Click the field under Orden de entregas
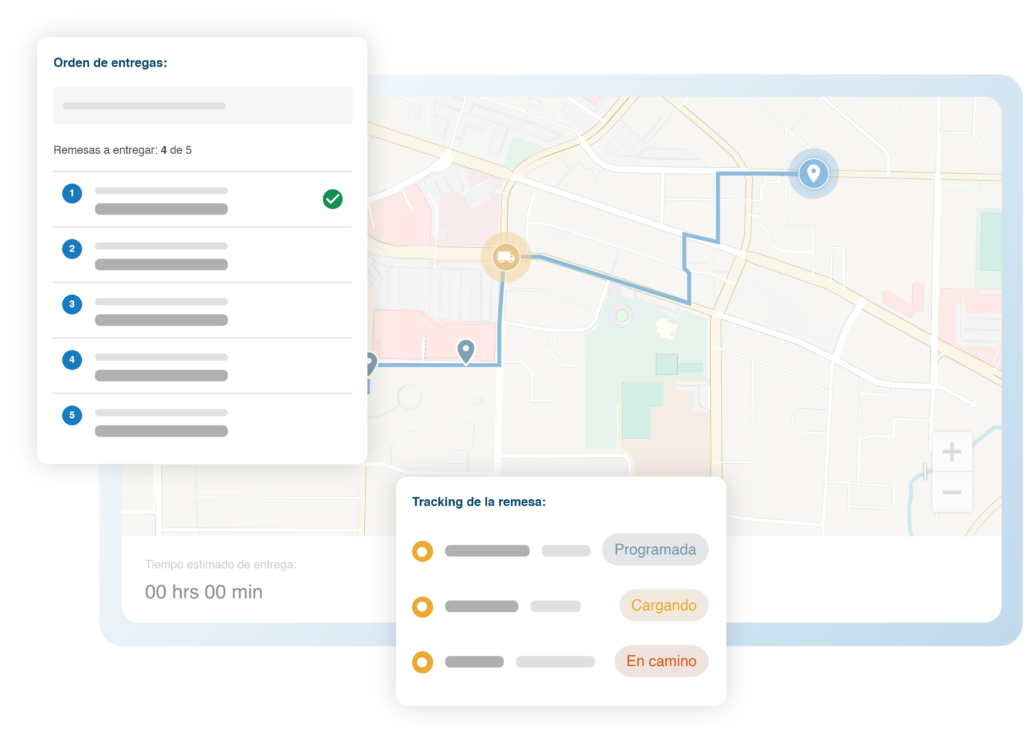1024x743 pixels. (x=202, y=105)
